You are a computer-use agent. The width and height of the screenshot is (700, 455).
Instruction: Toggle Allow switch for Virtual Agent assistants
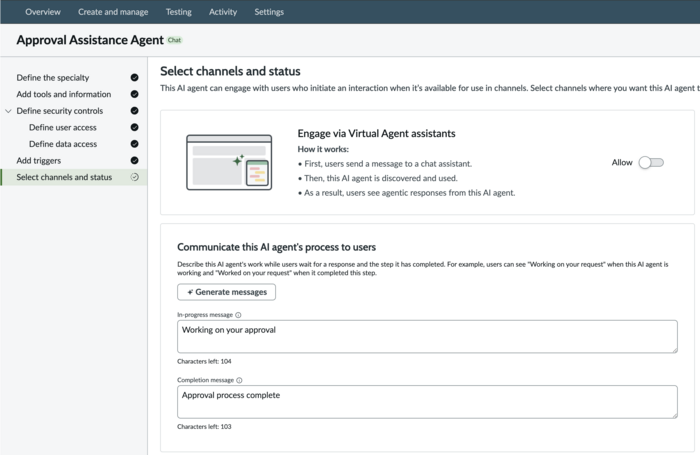651,163
